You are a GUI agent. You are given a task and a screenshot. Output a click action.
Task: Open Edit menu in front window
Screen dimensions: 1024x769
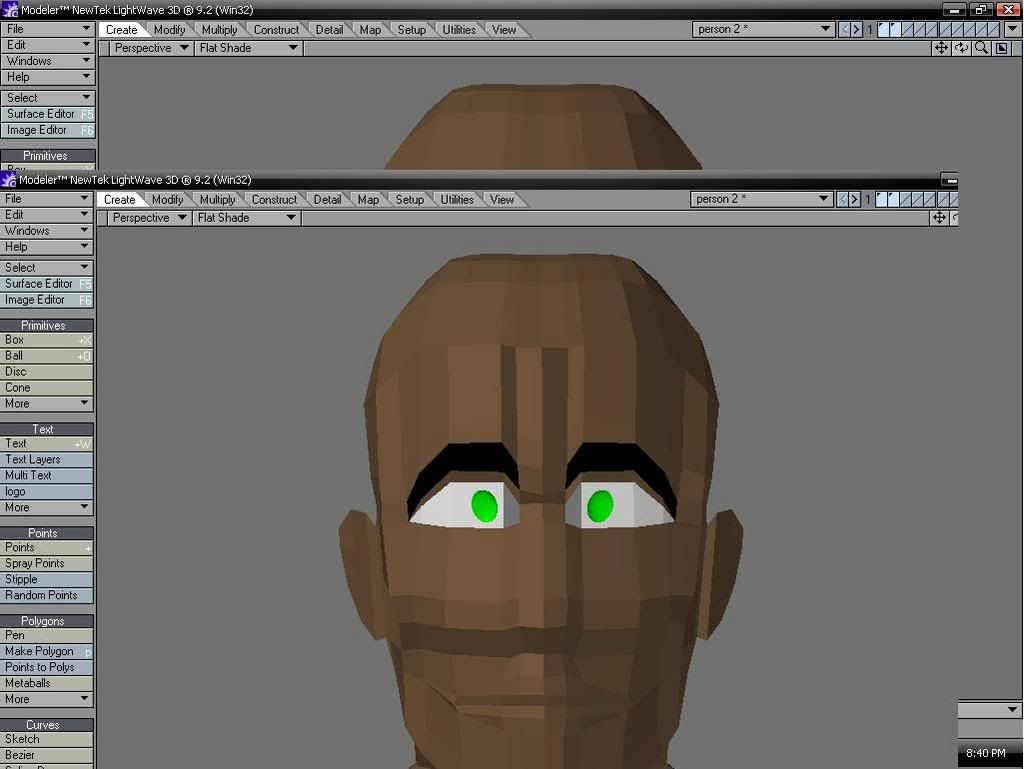click(x=47, y=215)
